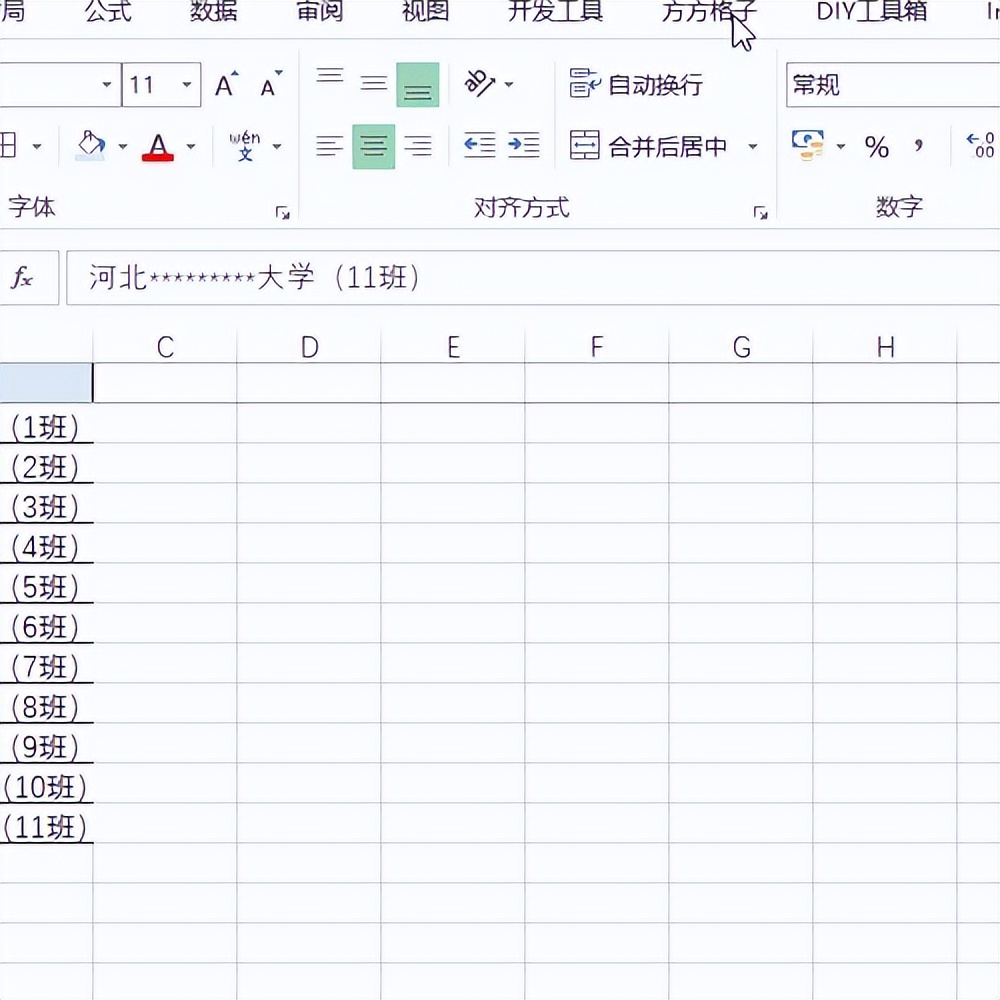Viewport: 1000px width, 1000px height.
Task: Select the fill color bucket icon
Action: point(93,145)
